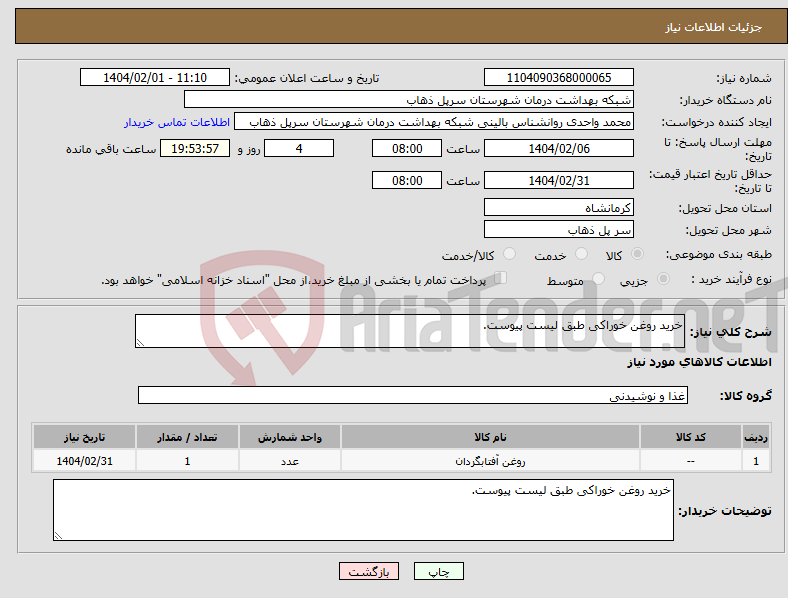Click the اطلاعات کالاهای مورد نیاز section heading
The image size is (788, 598).
coord(699,362)
